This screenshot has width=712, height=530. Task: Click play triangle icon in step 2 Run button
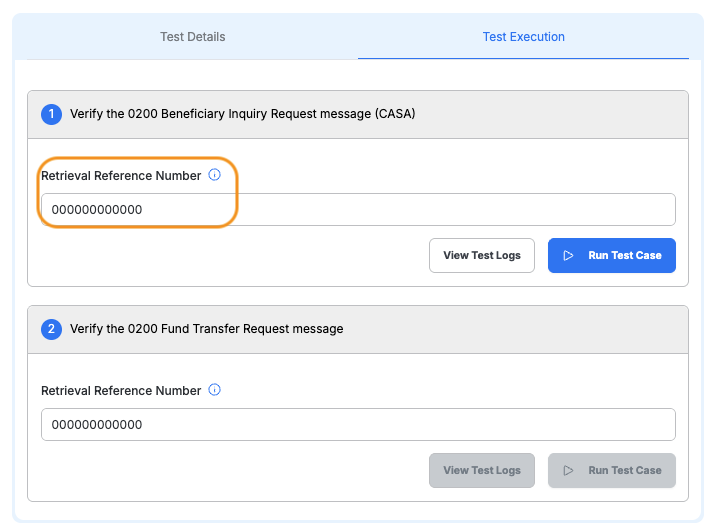coord(568,471)
